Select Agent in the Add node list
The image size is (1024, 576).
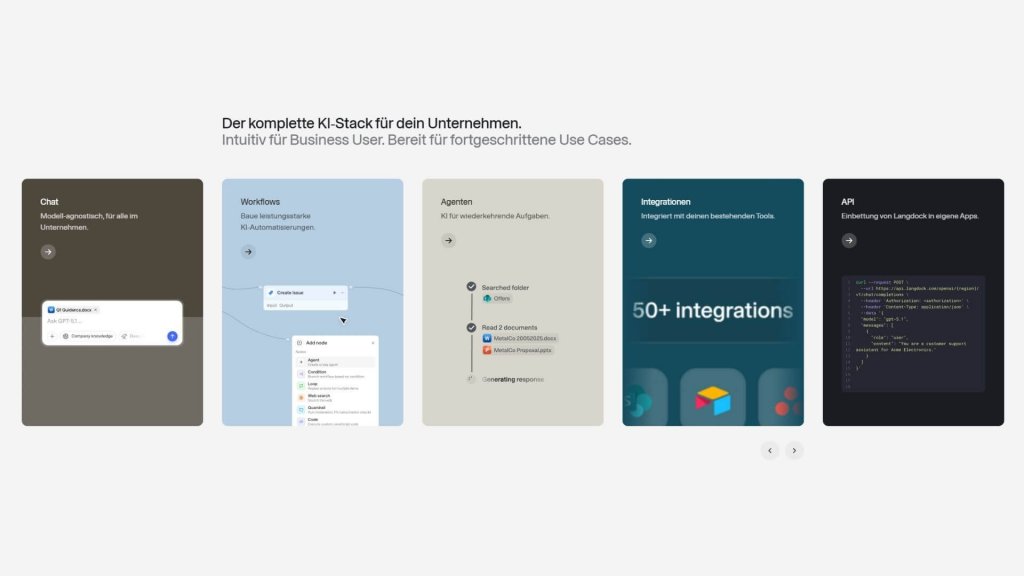(x=336, y=361)
